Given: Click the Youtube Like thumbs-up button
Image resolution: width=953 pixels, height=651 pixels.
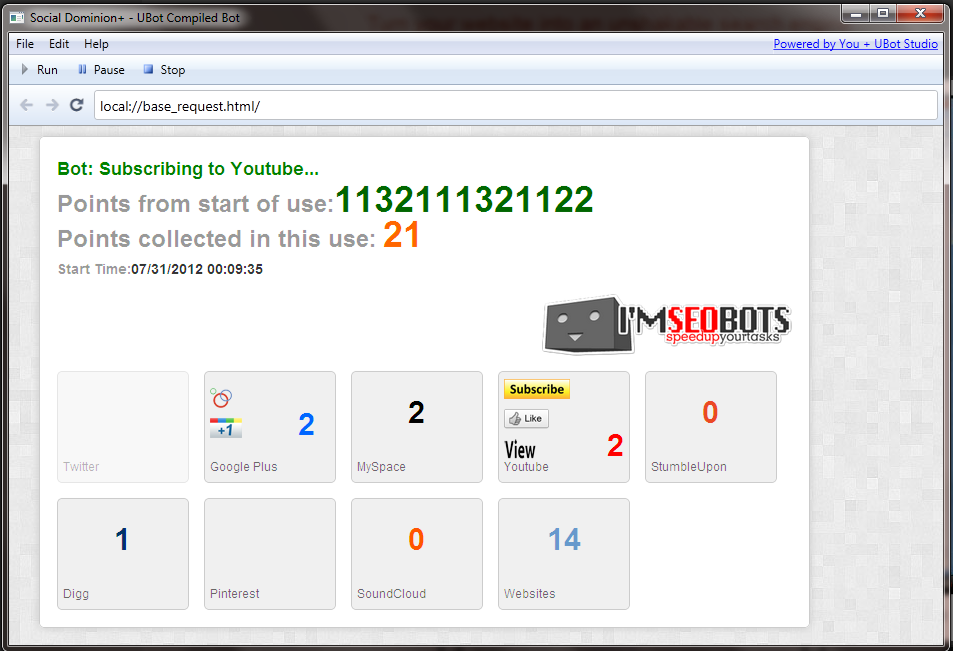Looking at the screenshot, I should 526,418.
